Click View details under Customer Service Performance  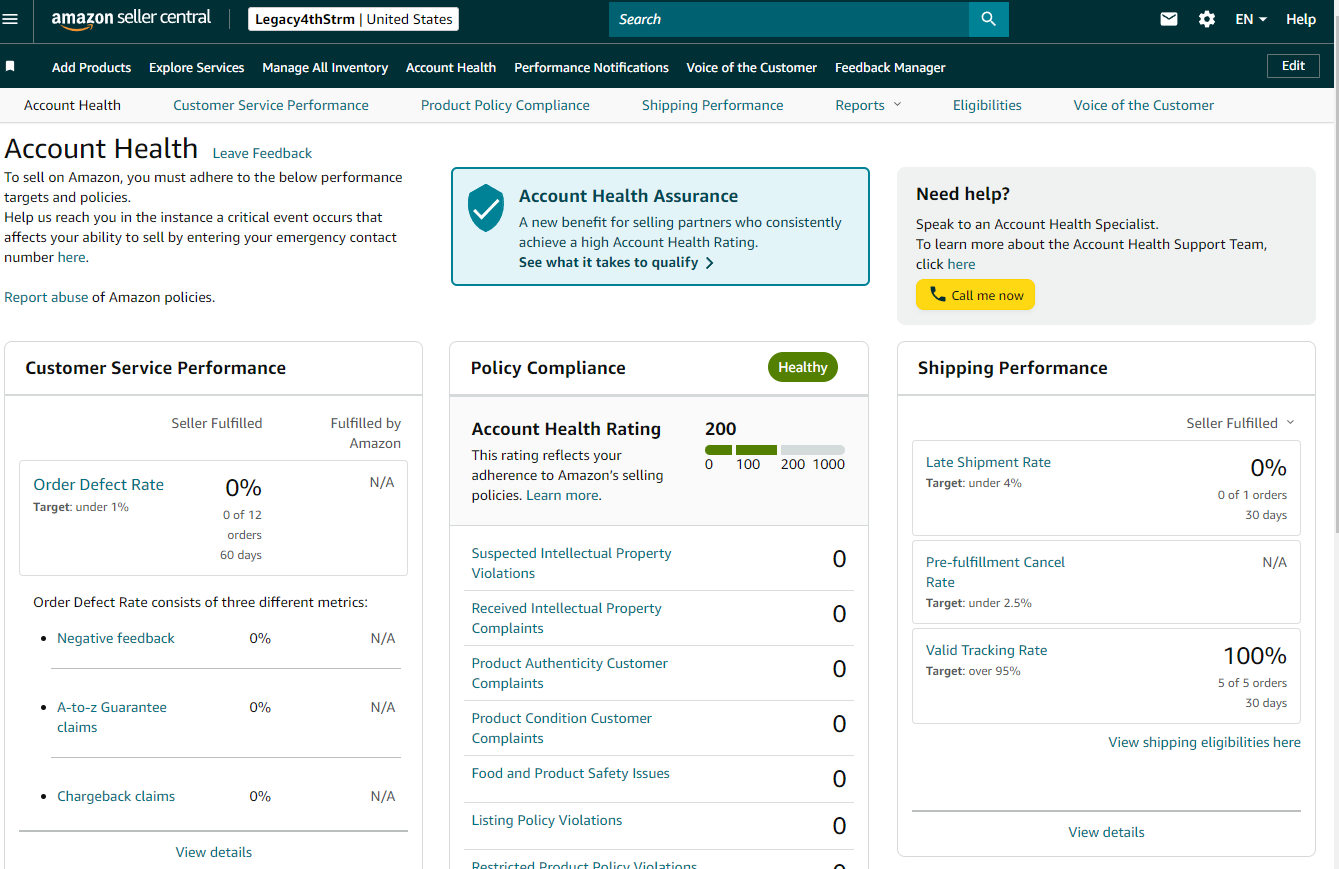(x=214, y=852)
